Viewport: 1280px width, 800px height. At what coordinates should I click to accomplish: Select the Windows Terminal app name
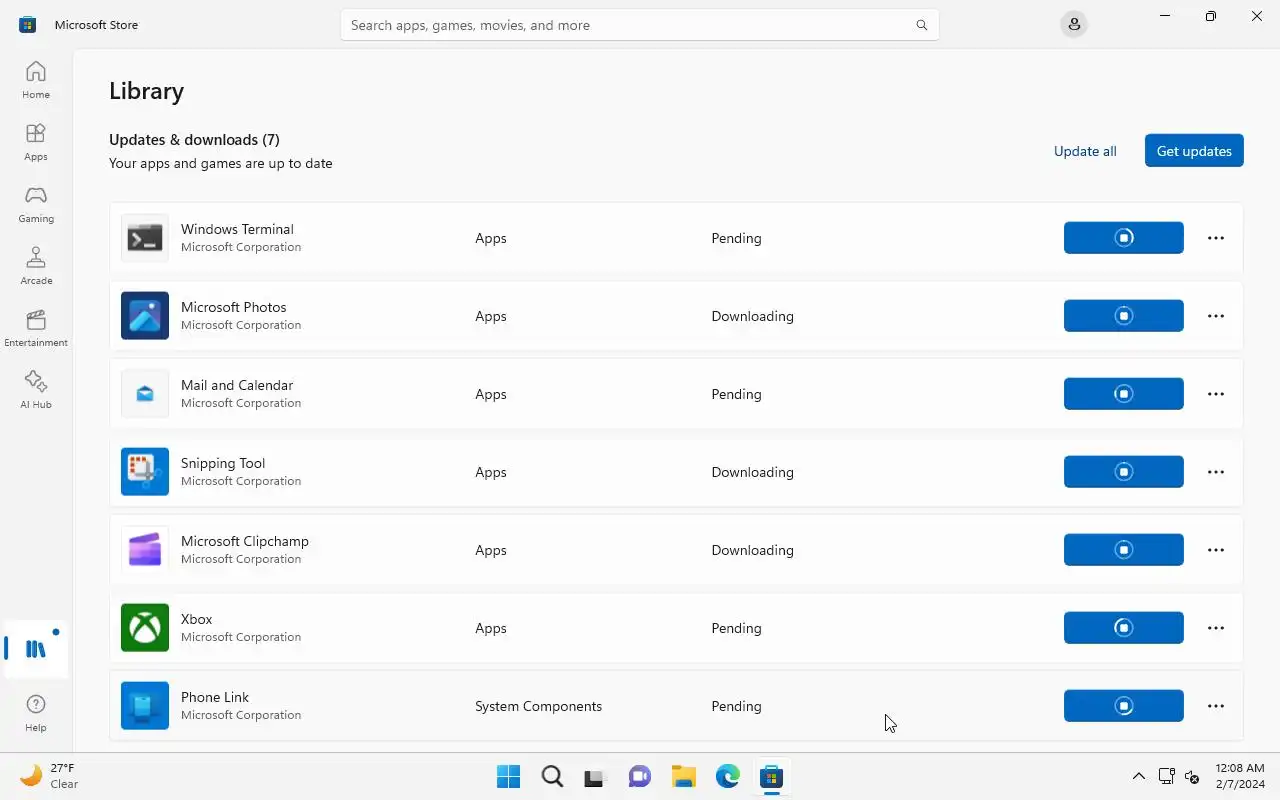click(x=237, y=229)
